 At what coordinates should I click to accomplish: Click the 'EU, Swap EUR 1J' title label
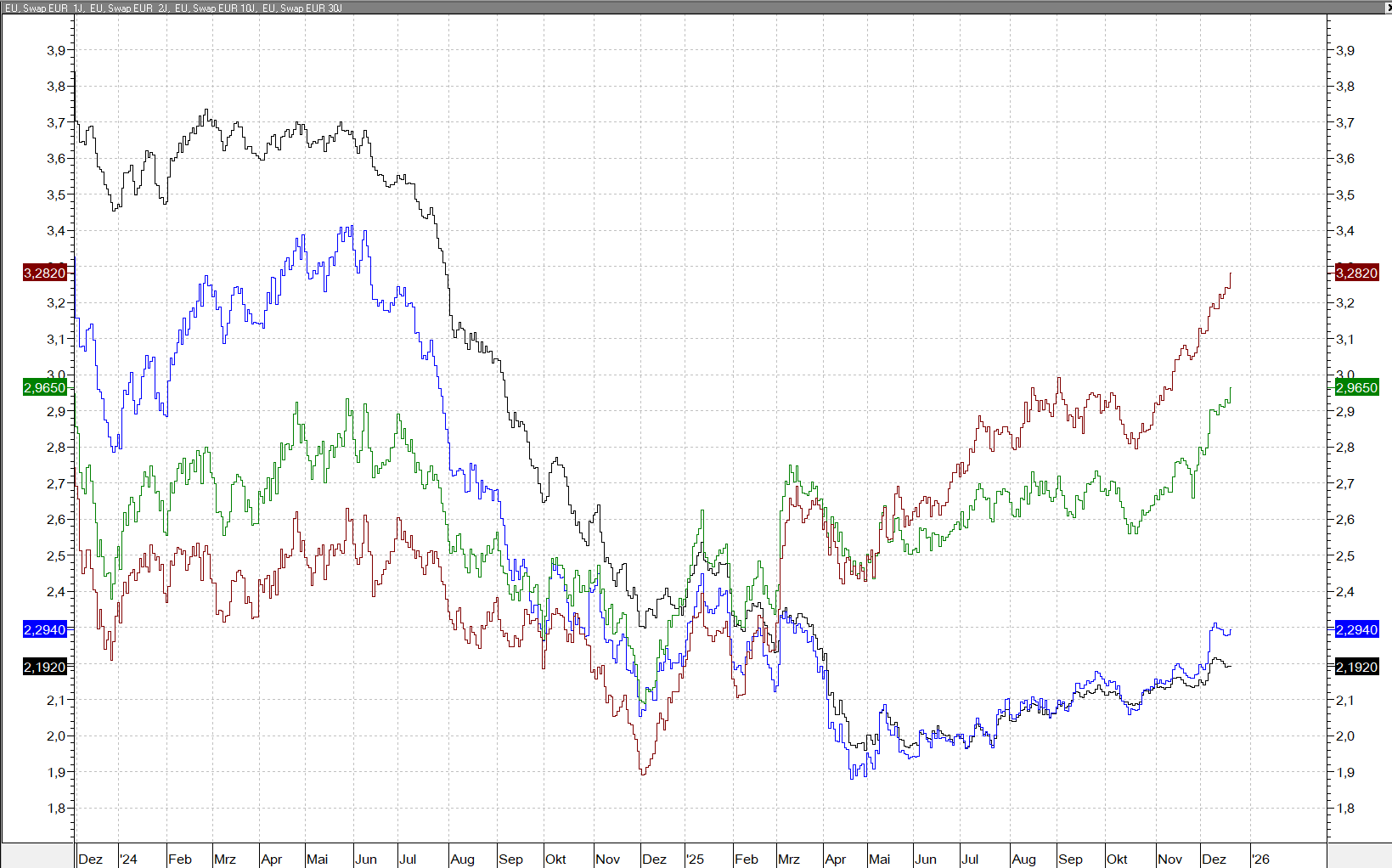[42, 8]
